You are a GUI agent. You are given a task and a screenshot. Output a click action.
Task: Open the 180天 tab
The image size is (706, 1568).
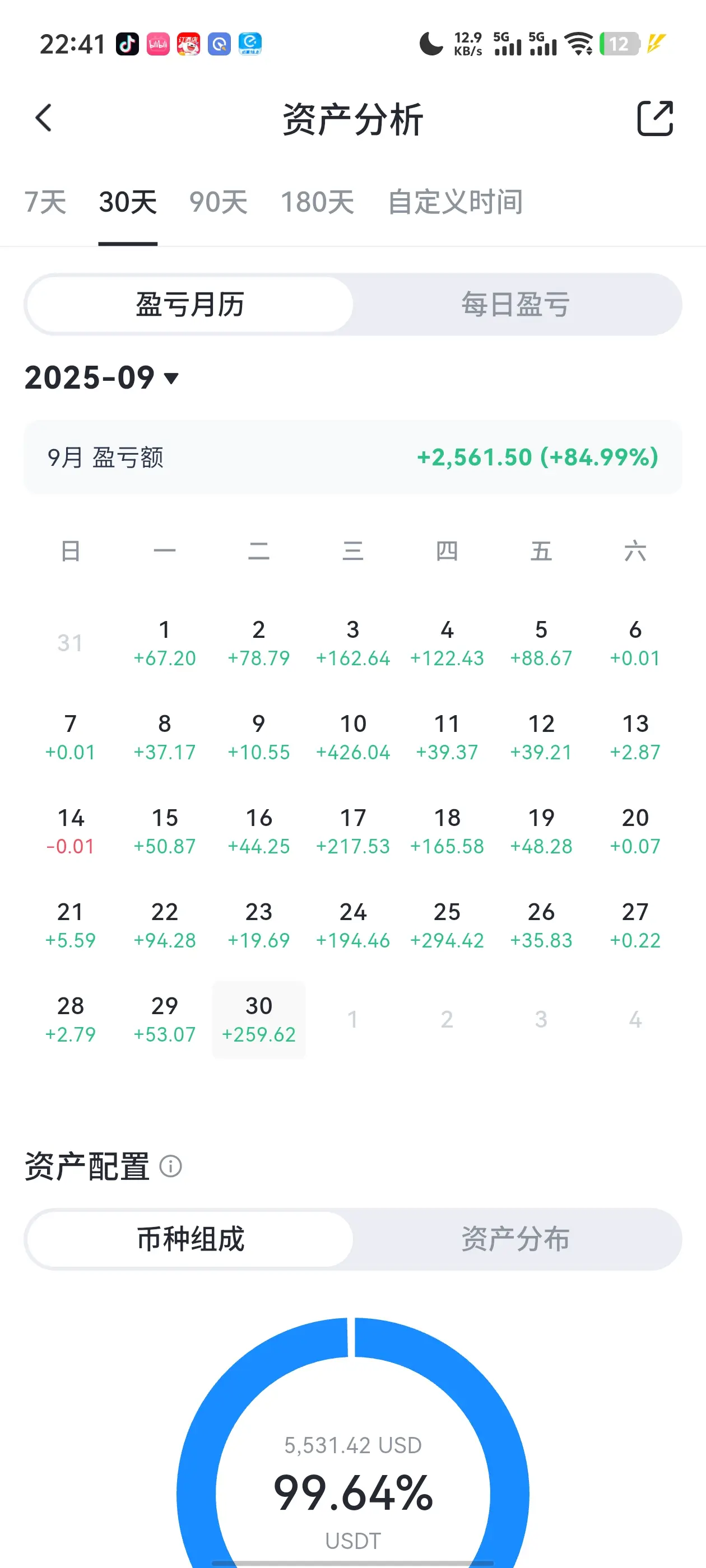[x=317, y=202]
